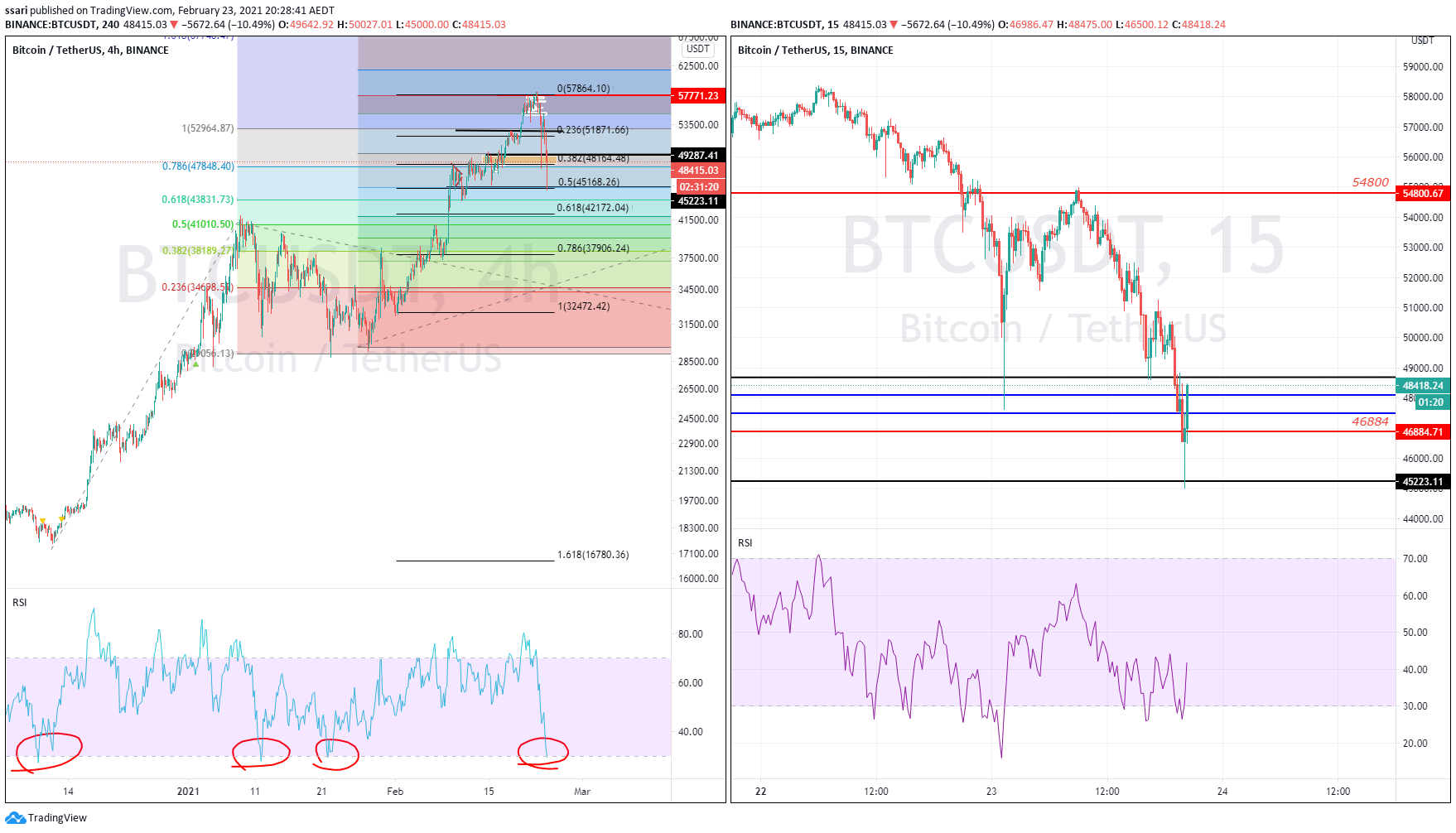The image size is (1456, 833).
Task: Click the 2021 date label on time axis
Action: click(188, 792)
